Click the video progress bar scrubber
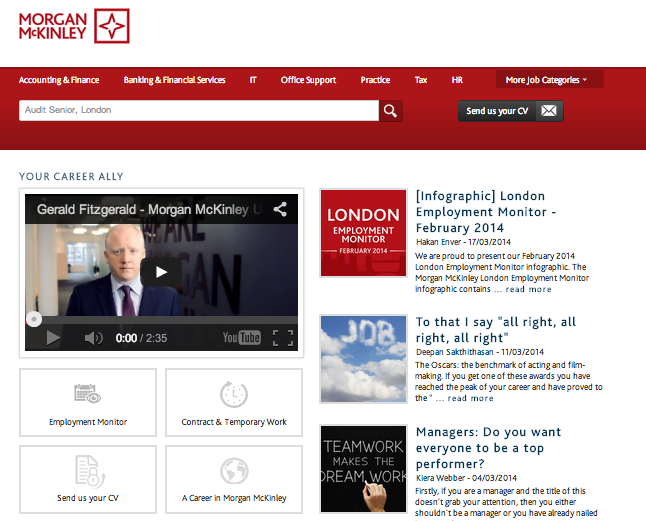The image size is (646, 521). click(34, 320)
